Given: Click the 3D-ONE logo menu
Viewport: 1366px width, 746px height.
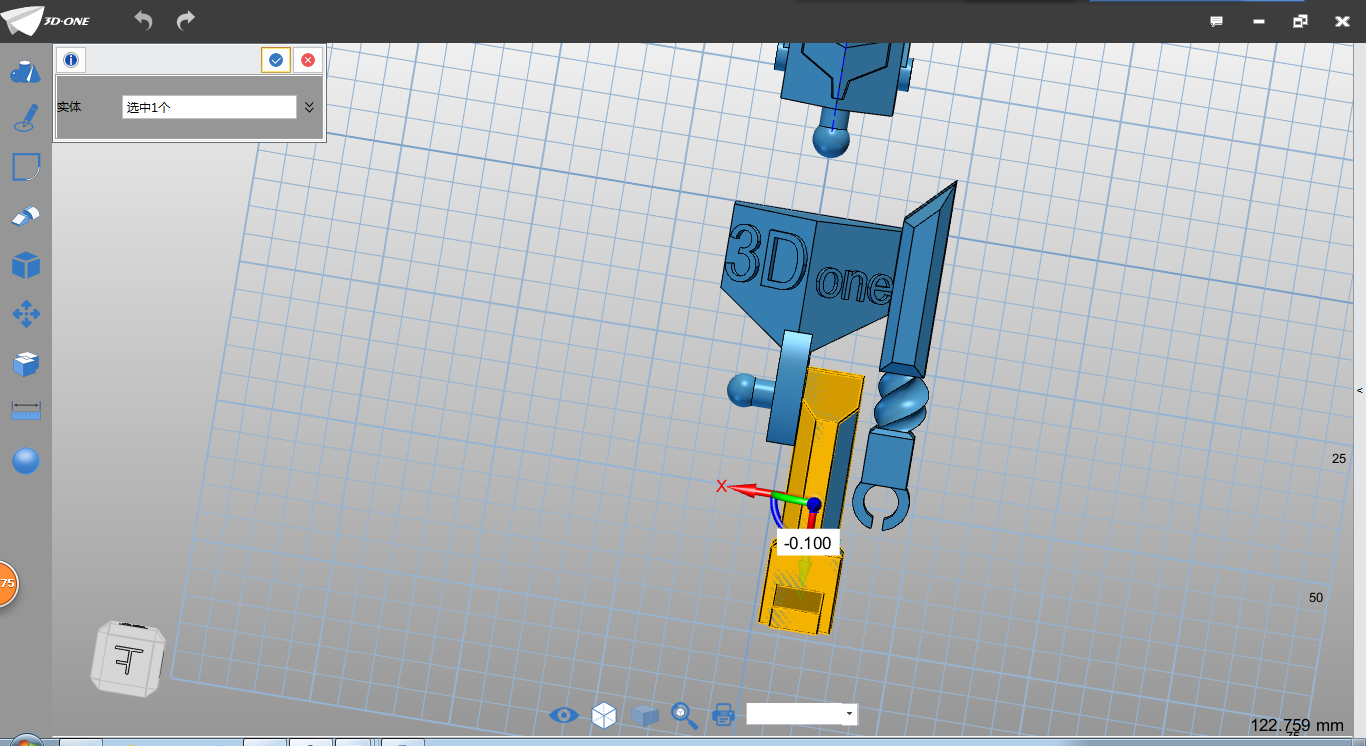Looking at the screenshot, I should pos(47,20).
